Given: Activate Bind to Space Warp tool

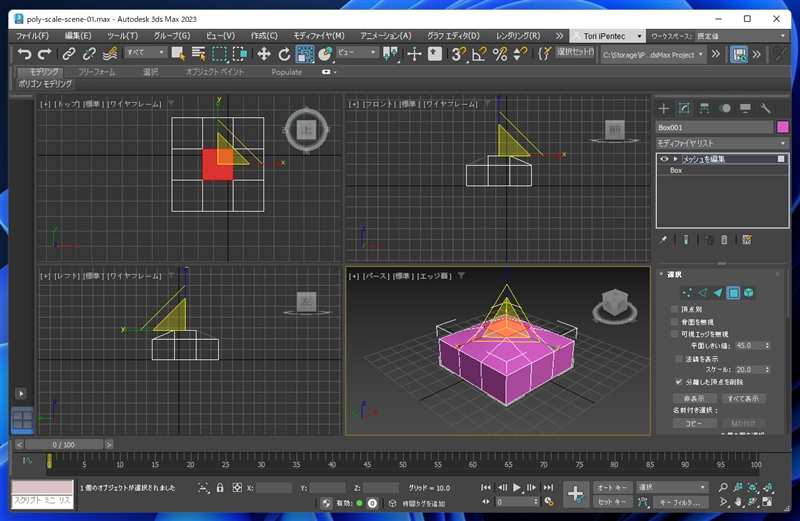Looking at the screenshot, I should click(110, 54).
